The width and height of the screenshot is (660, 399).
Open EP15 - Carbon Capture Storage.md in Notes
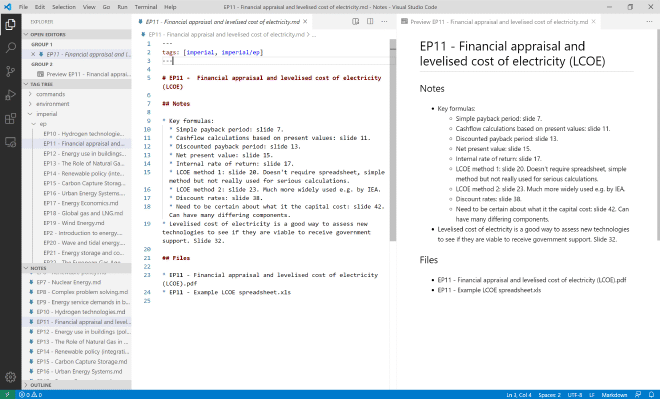coord(82,362)
